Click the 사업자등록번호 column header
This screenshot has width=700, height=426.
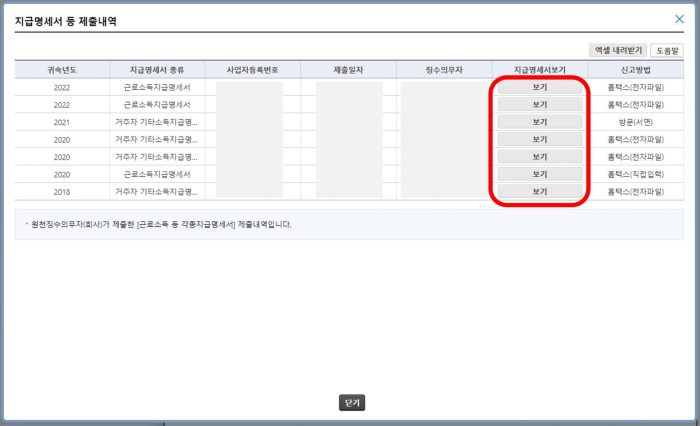[252, 70]
